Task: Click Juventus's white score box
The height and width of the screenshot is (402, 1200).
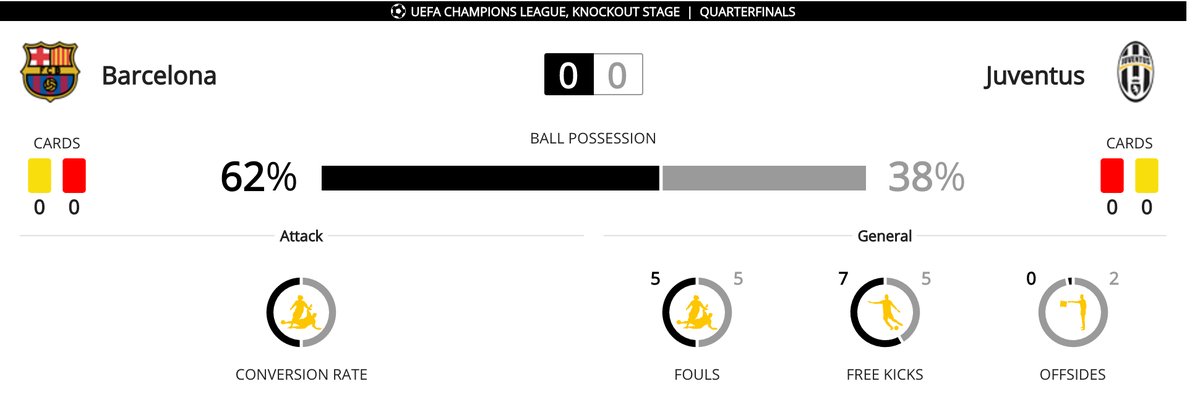Action: [618, 76]
